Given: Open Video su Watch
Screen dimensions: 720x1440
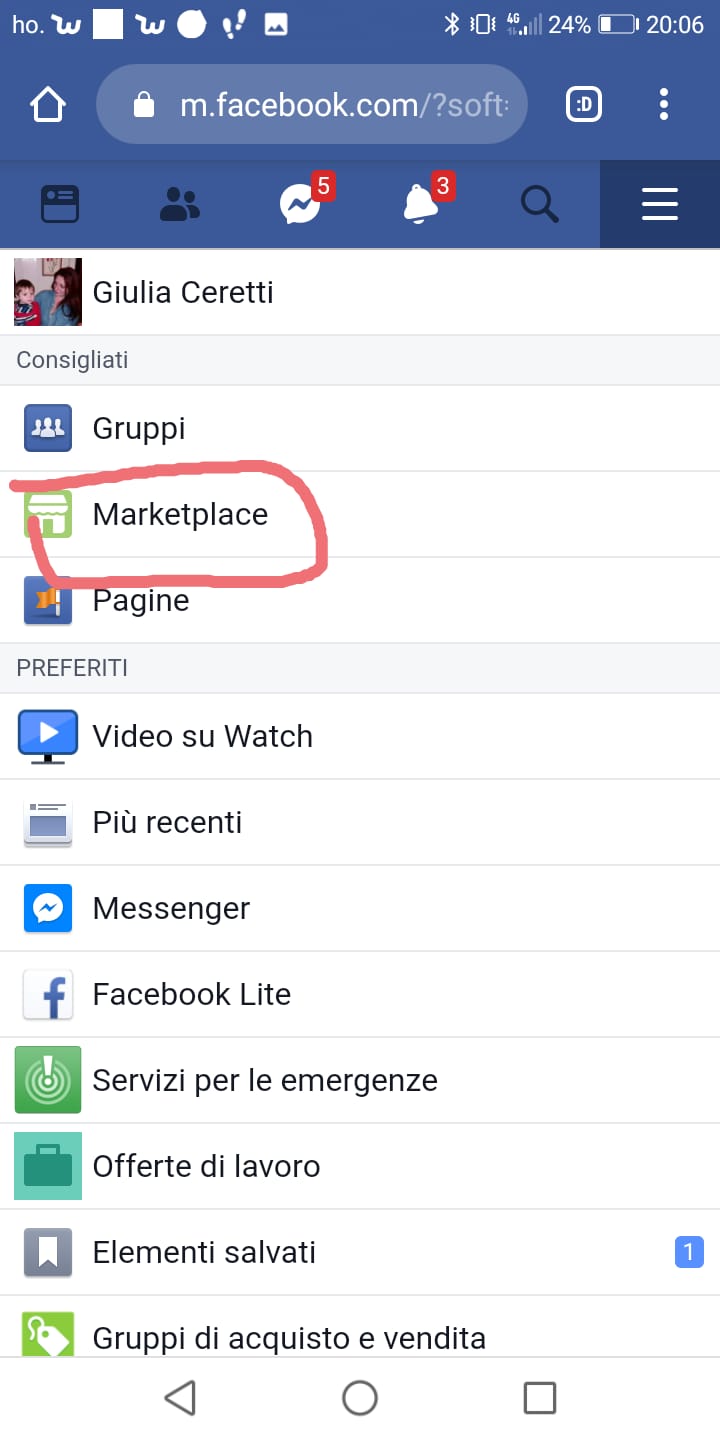Looking at the screenshot, I should (360, 736).
